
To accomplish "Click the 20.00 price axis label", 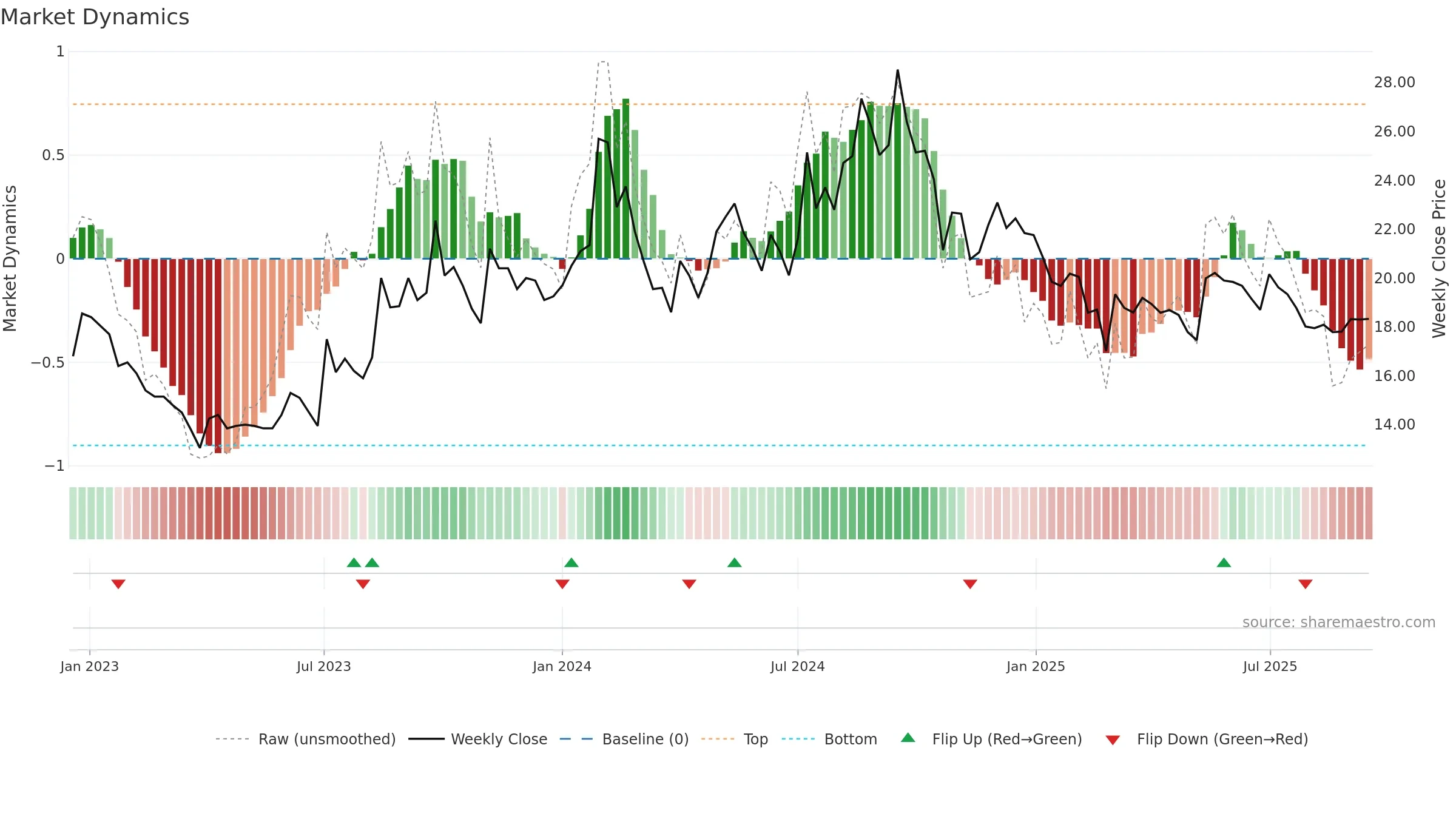I will (1395, 278).
